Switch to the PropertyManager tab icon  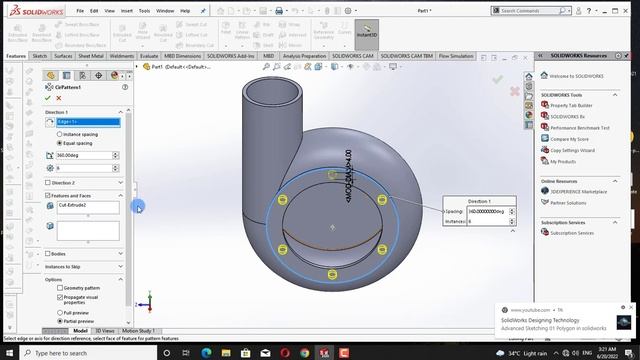(67, 76)
